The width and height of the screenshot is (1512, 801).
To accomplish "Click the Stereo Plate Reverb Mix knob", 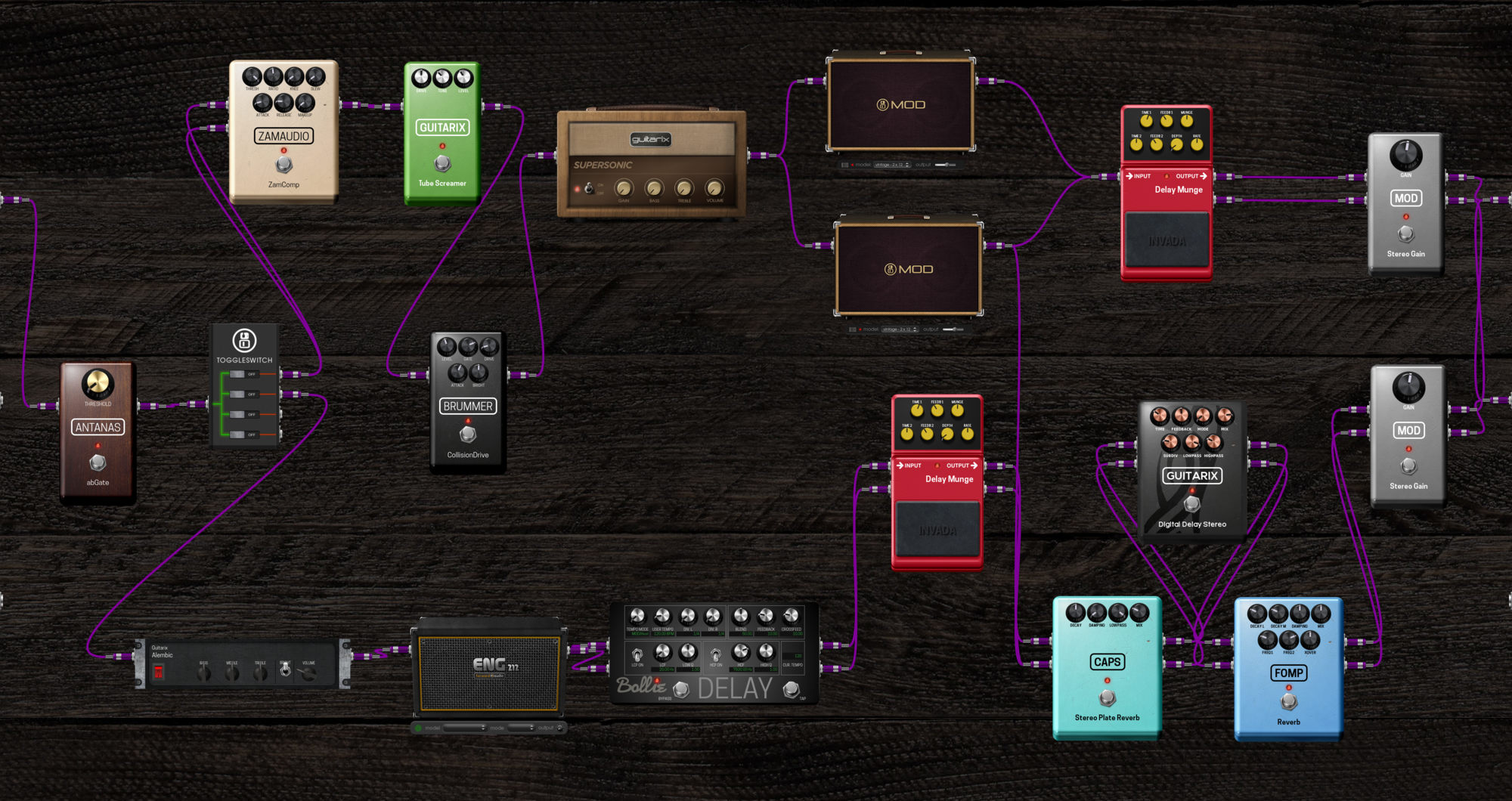I will (x=1139, y=612).
